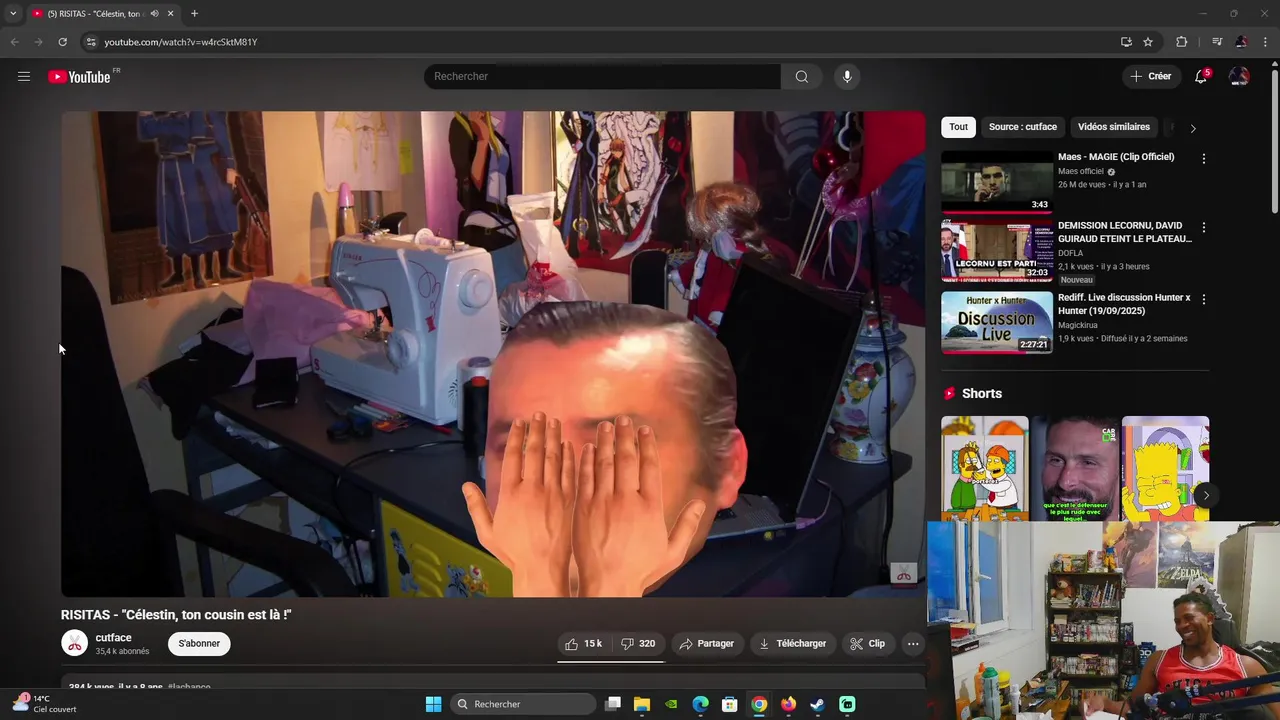Open Steam from the taskbar

tap(817, 704)
